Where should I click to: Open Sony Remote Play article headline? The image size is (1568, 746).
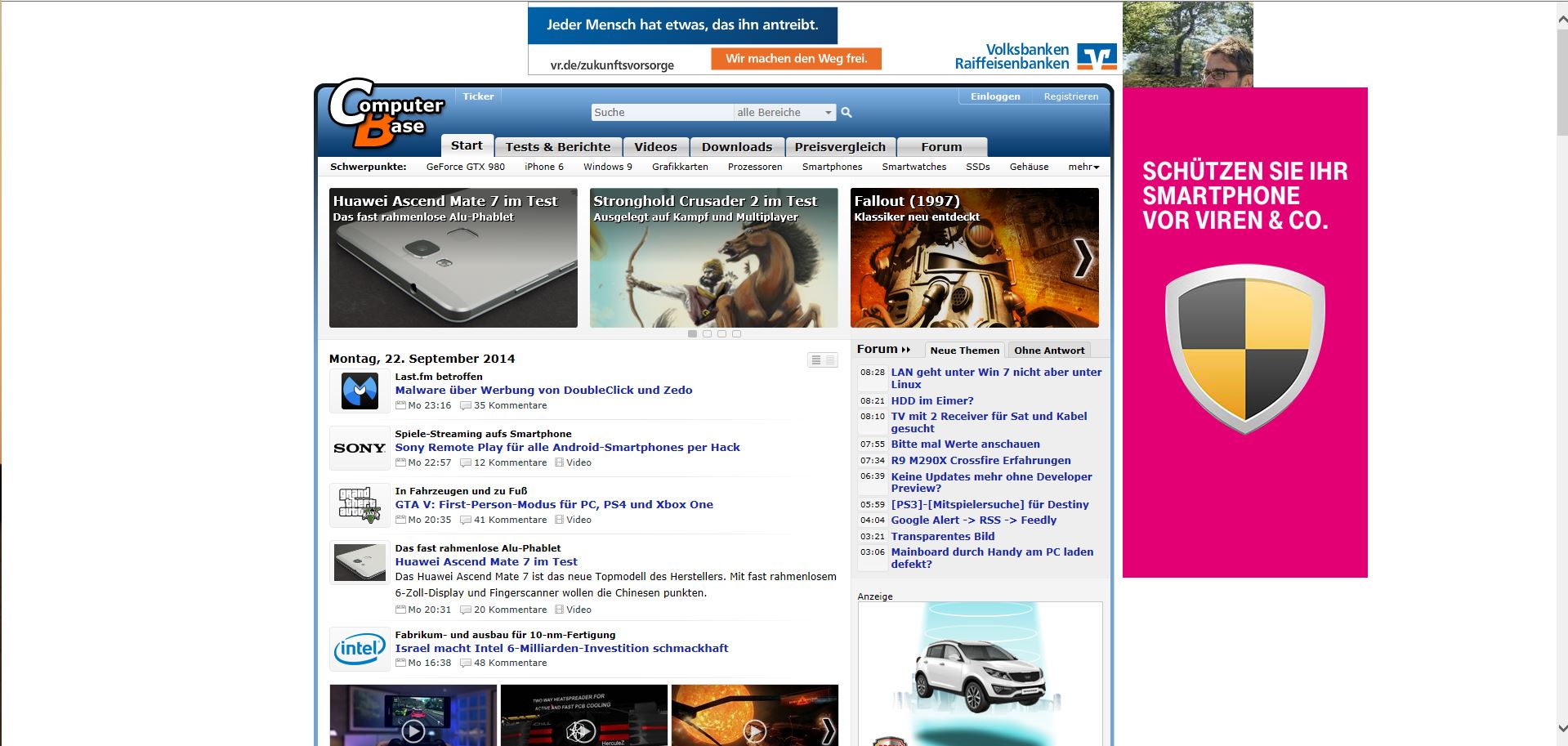coord(567,448)
